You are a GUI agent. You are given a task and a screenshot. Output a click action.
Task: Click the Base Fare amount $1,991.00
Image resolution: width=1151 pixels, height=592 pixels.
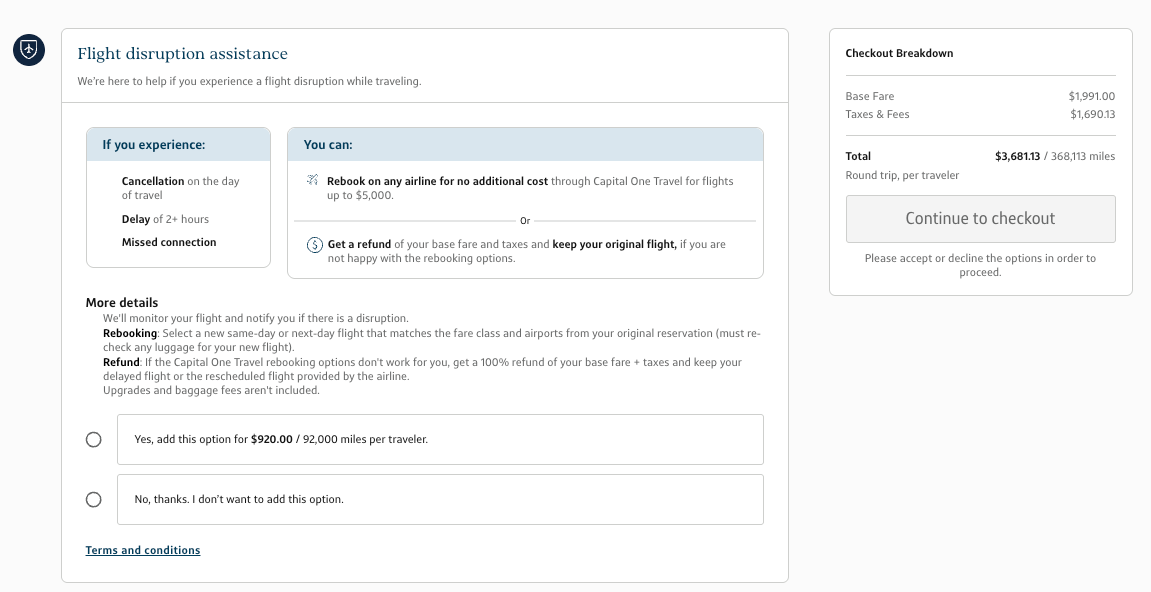pyautogui.click(x=1090, y=96)
